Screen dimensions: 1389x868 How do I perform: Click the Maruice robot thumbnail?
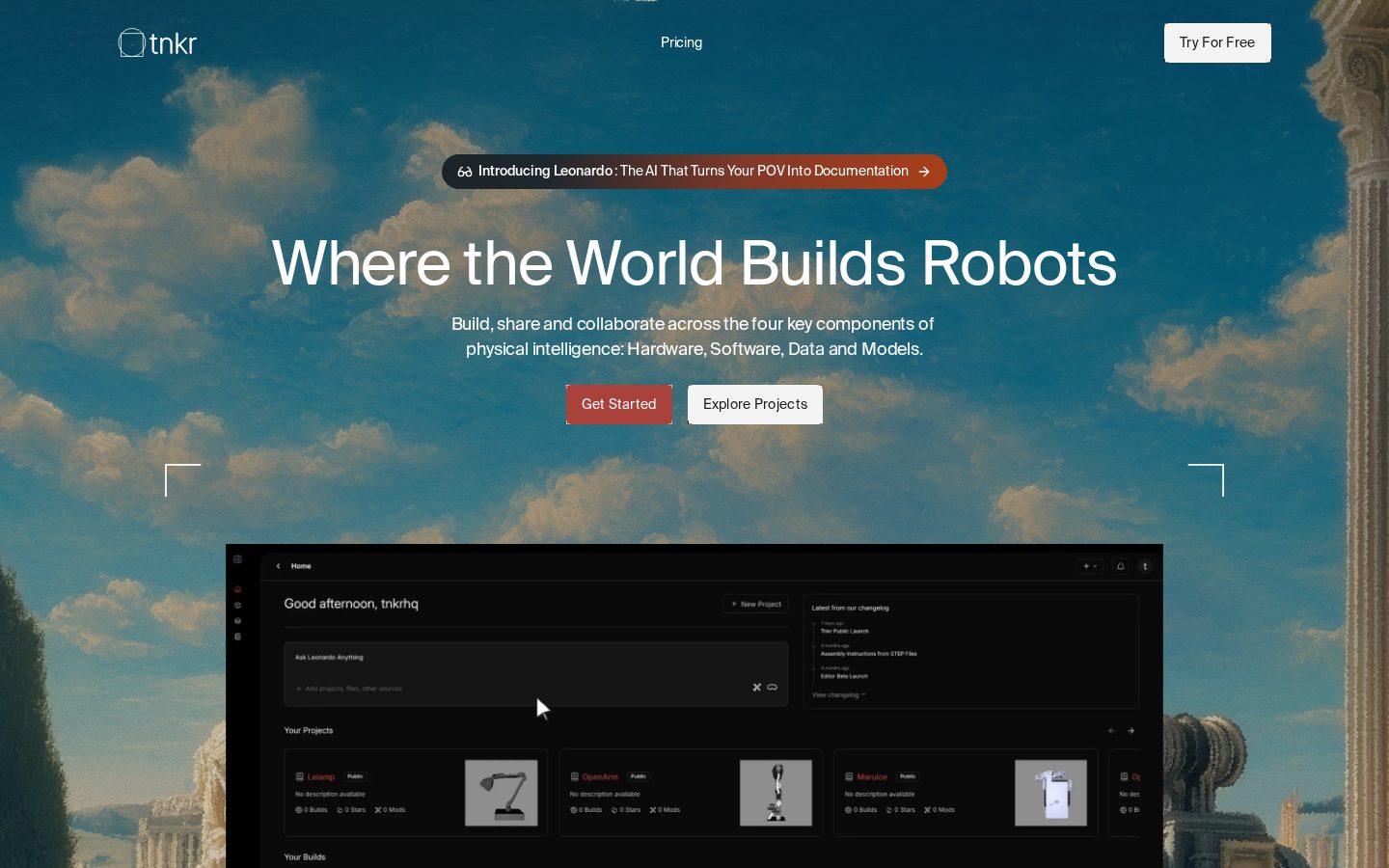1050,793
